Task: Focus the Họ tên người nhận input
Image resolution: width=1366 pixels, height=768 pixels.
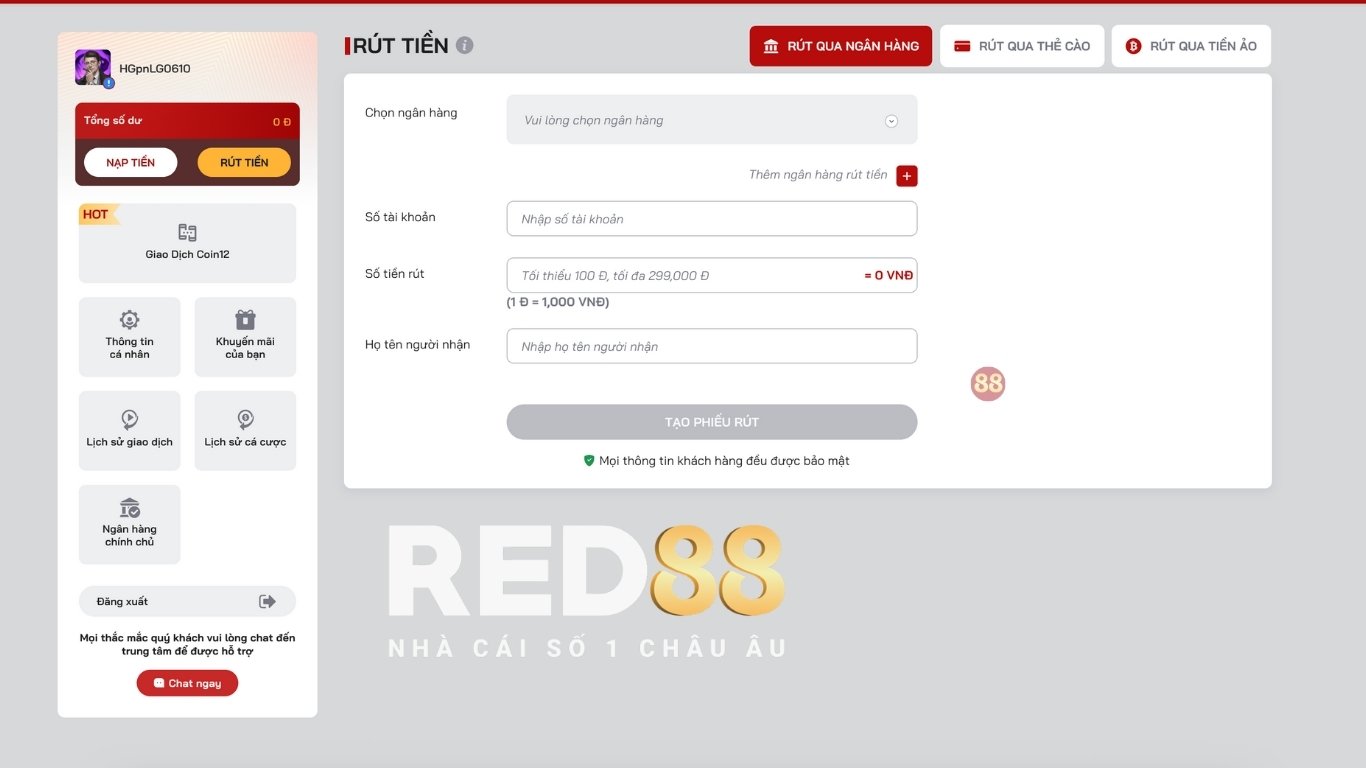Action: tap(712, 346)
